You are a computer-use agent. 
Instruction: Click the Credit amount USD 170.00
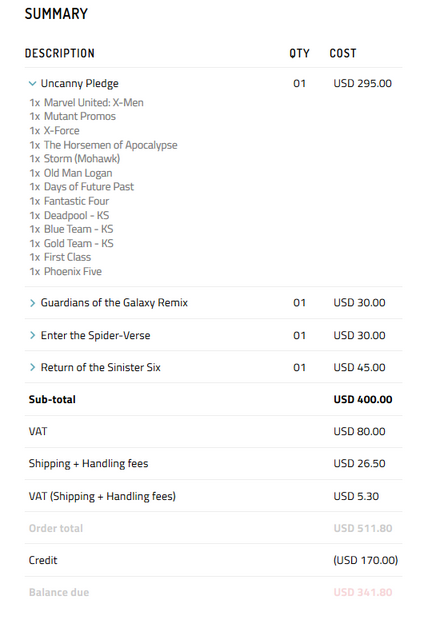pos(365,560)
